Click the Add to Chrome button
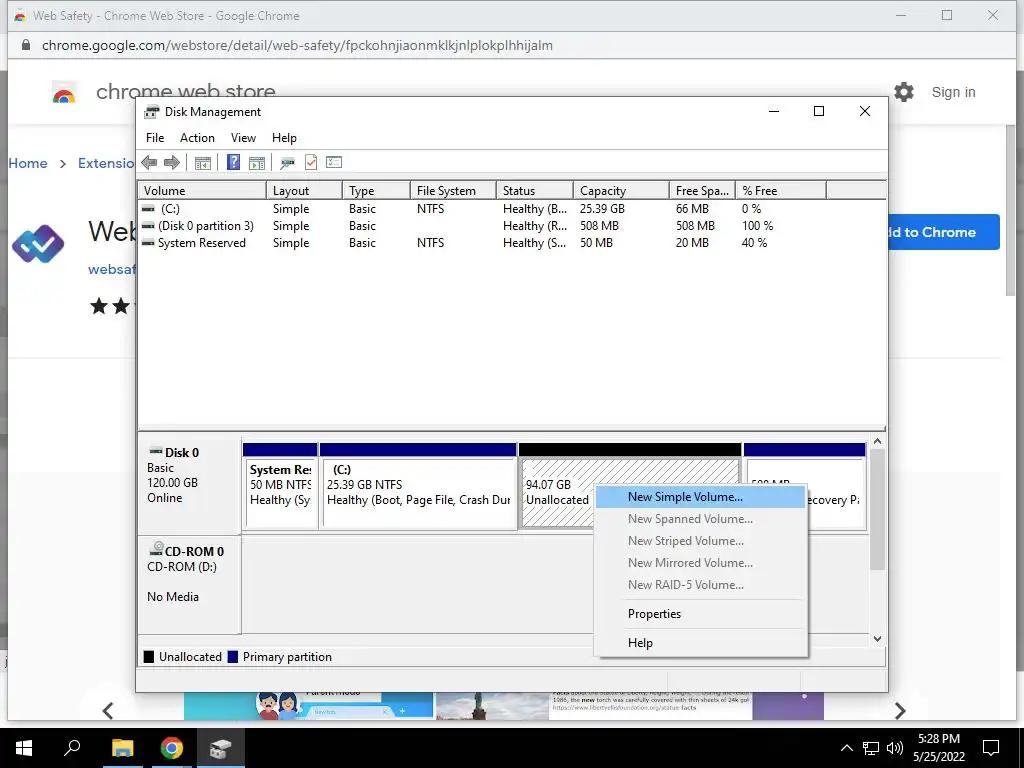 pos(942,232)
